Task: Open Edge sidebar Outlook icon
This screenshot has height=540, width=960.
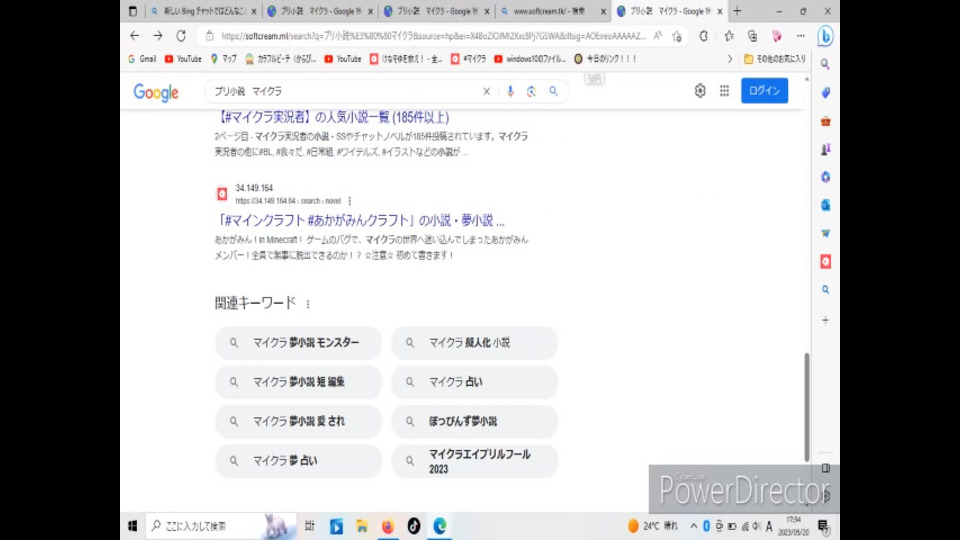Action: click(x=825, y=205)
